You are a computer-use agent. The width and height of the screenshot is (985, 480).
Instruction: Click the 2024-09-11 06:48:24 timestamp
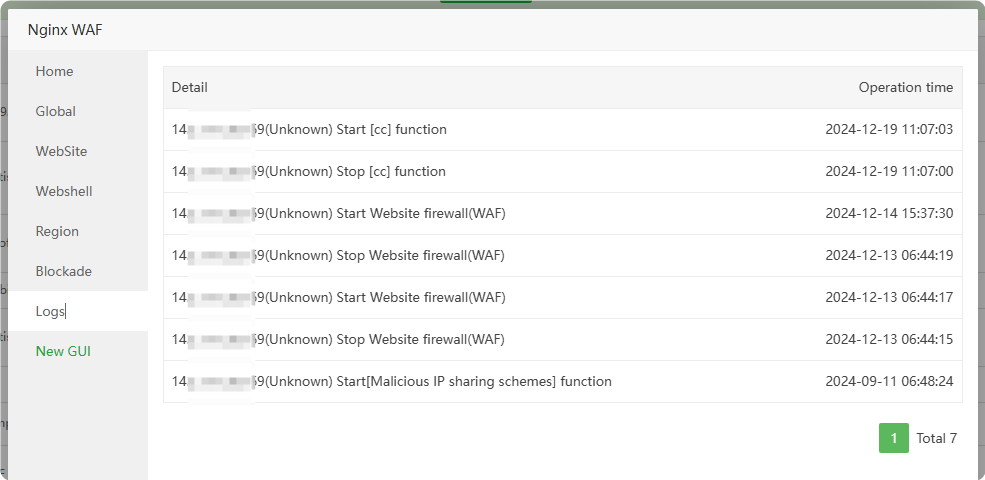coord(888,382)
